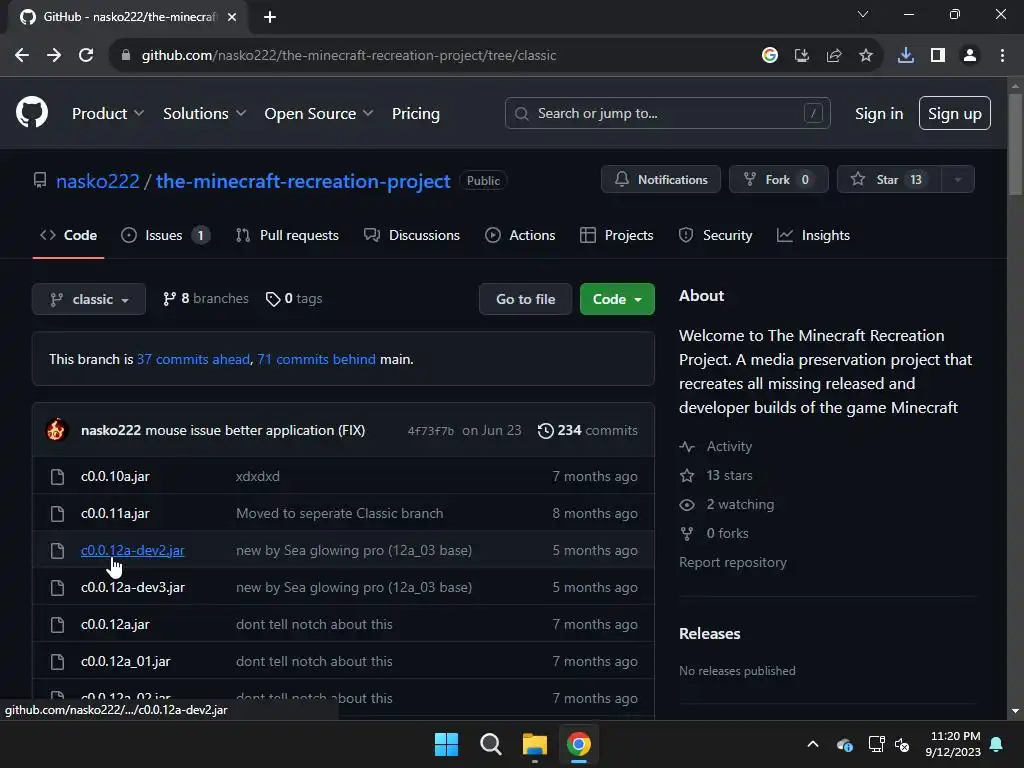The image size is (1024, 768).
Task: Open the nasko222 owner link
Action: pyautogui.click(x=98, y=182)
